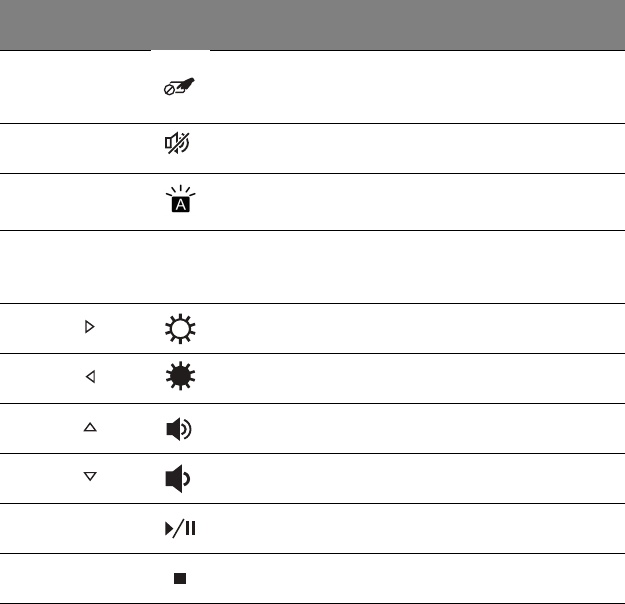Select the small white notch under the header
Viewport: 625px width, 604px height.
pos(180,50)
